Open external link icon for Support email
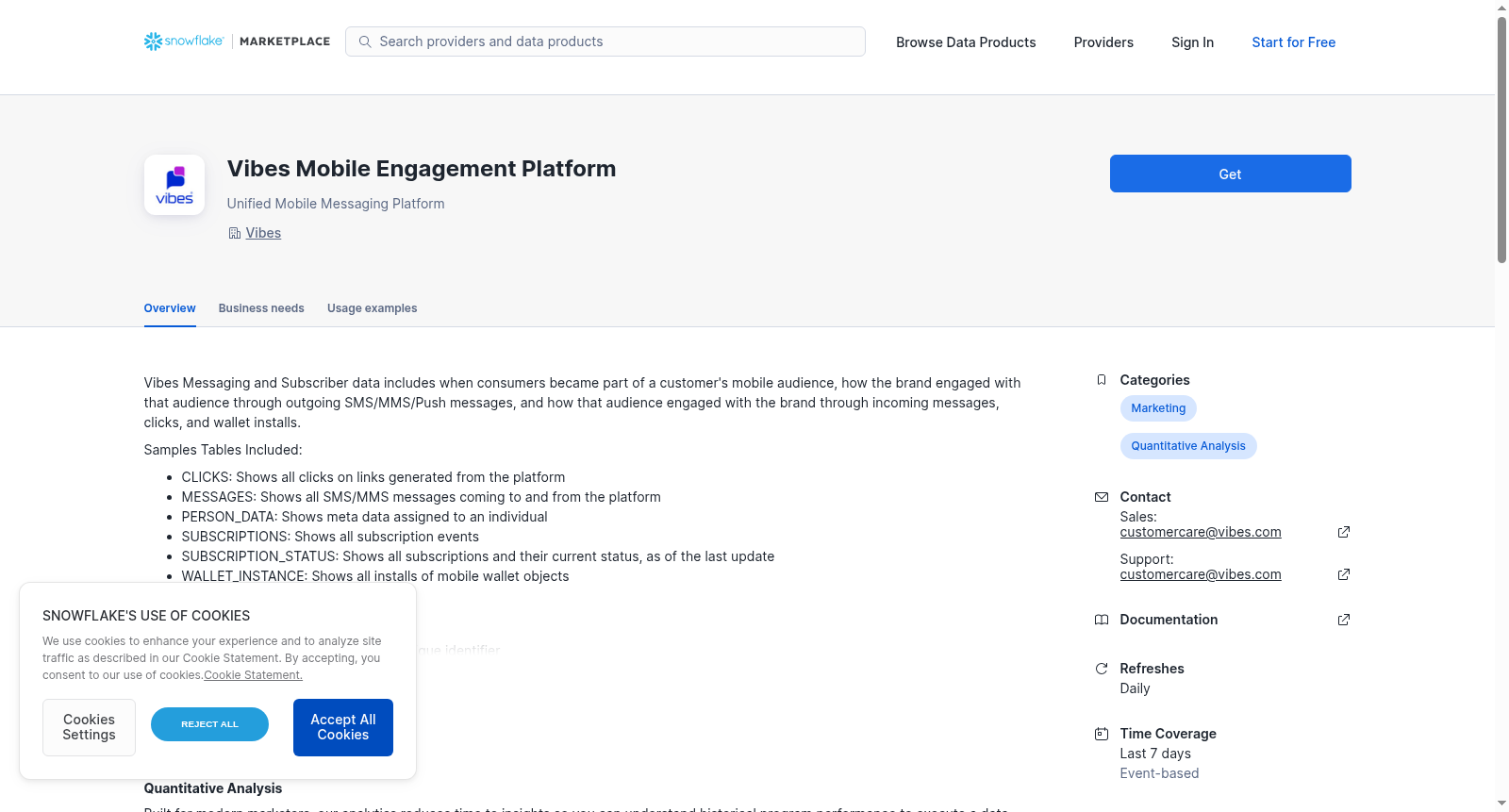This screenshot has width=1509, height=812. point(1344,574)
